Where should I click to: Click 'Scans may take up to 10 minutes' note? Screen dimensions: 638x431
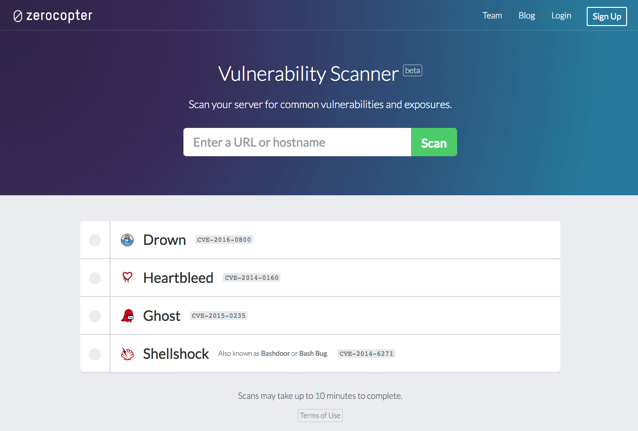[x=320, y=396]
